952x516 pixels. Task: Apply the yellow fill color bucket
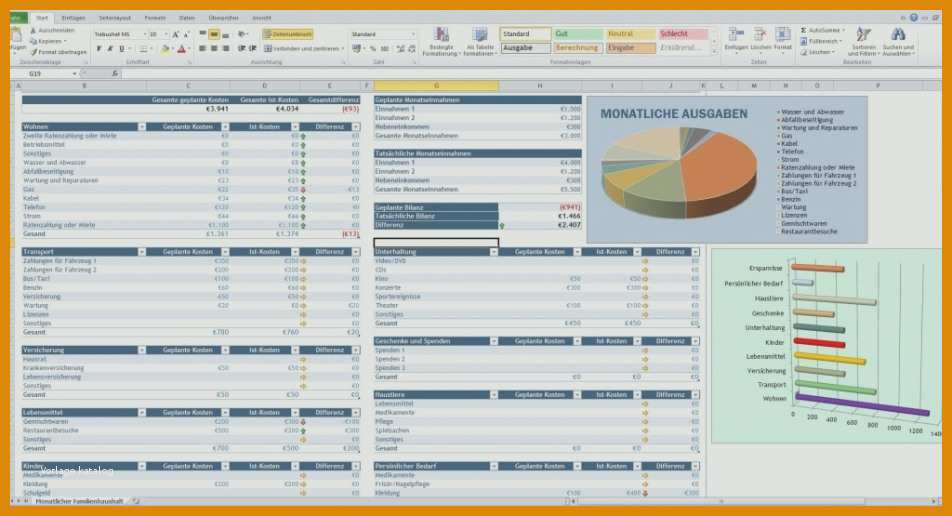click(x=165, y=49)
